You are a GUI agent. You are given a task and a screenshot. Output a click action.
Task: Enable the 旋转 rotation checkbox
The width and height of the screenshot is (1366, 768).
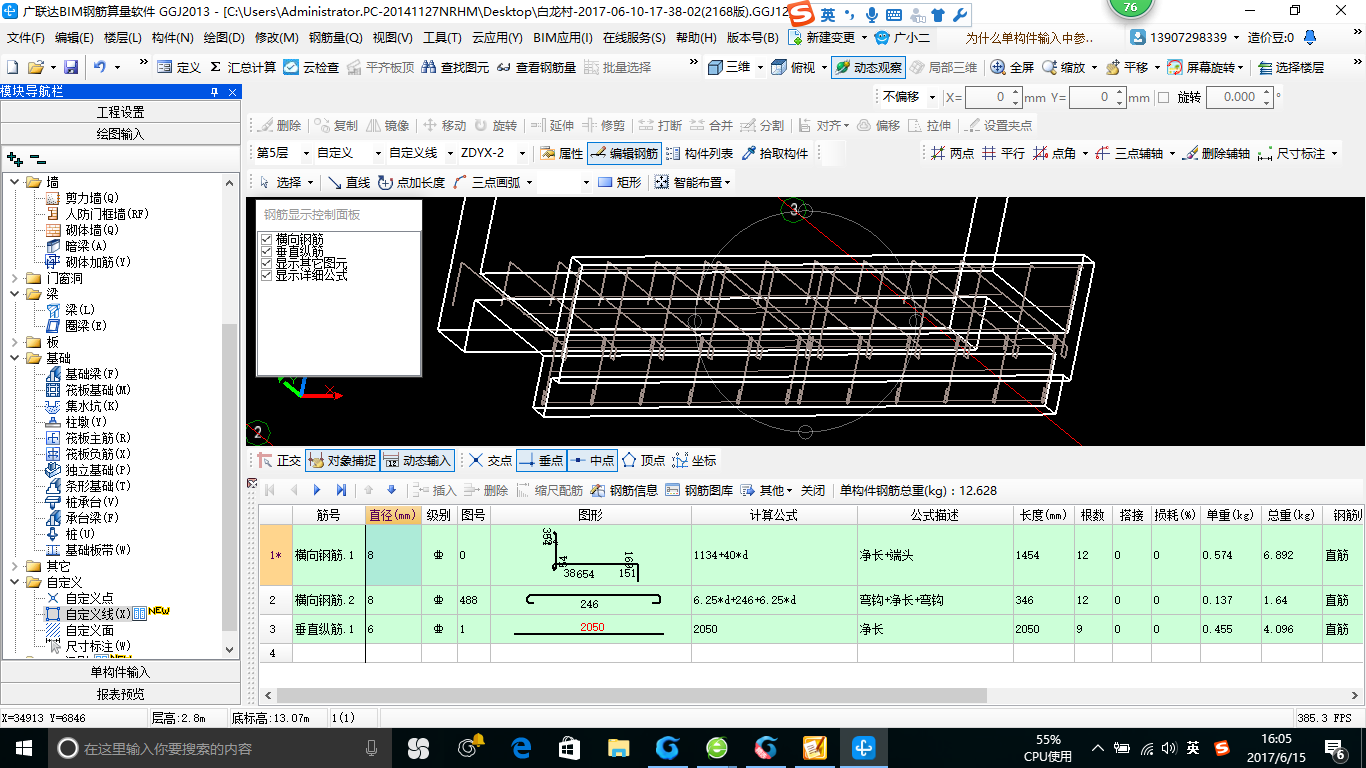pyautogui.click(x=1163, y=98)
